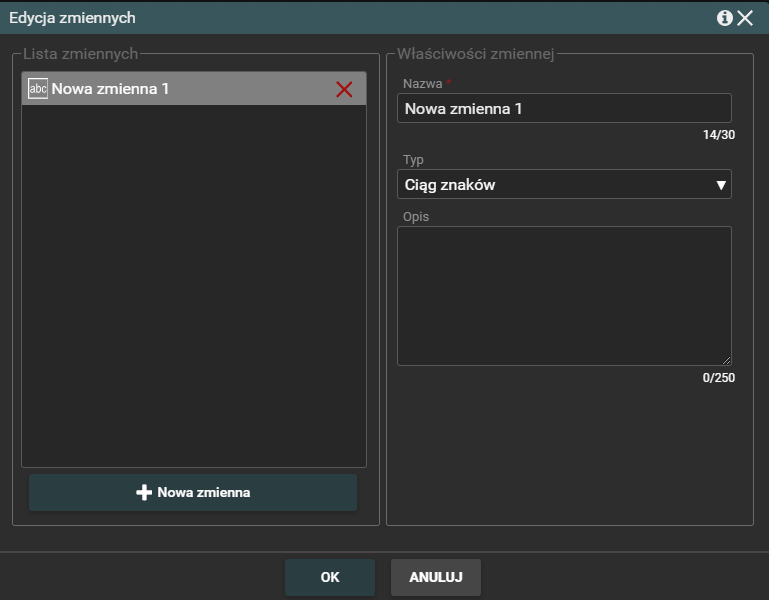
Task: Click the Edycja zmiennych title text
Action: [73, 18]
